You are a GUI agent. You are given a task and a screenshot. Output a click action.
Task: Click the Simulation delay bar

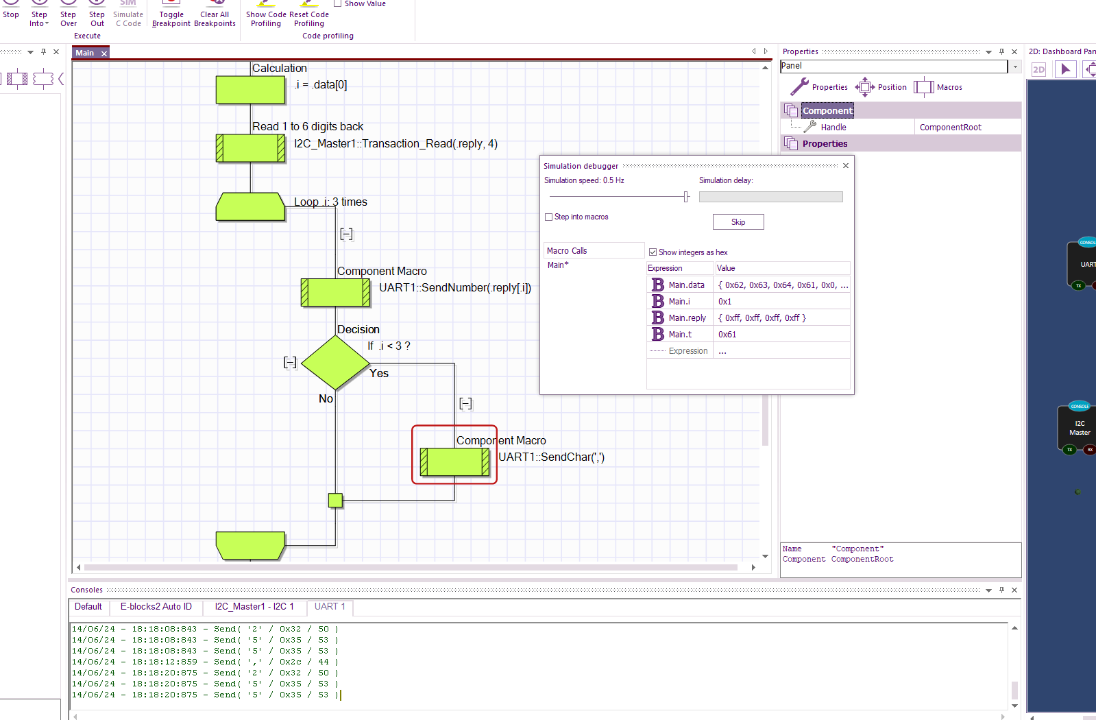point(771,197)
